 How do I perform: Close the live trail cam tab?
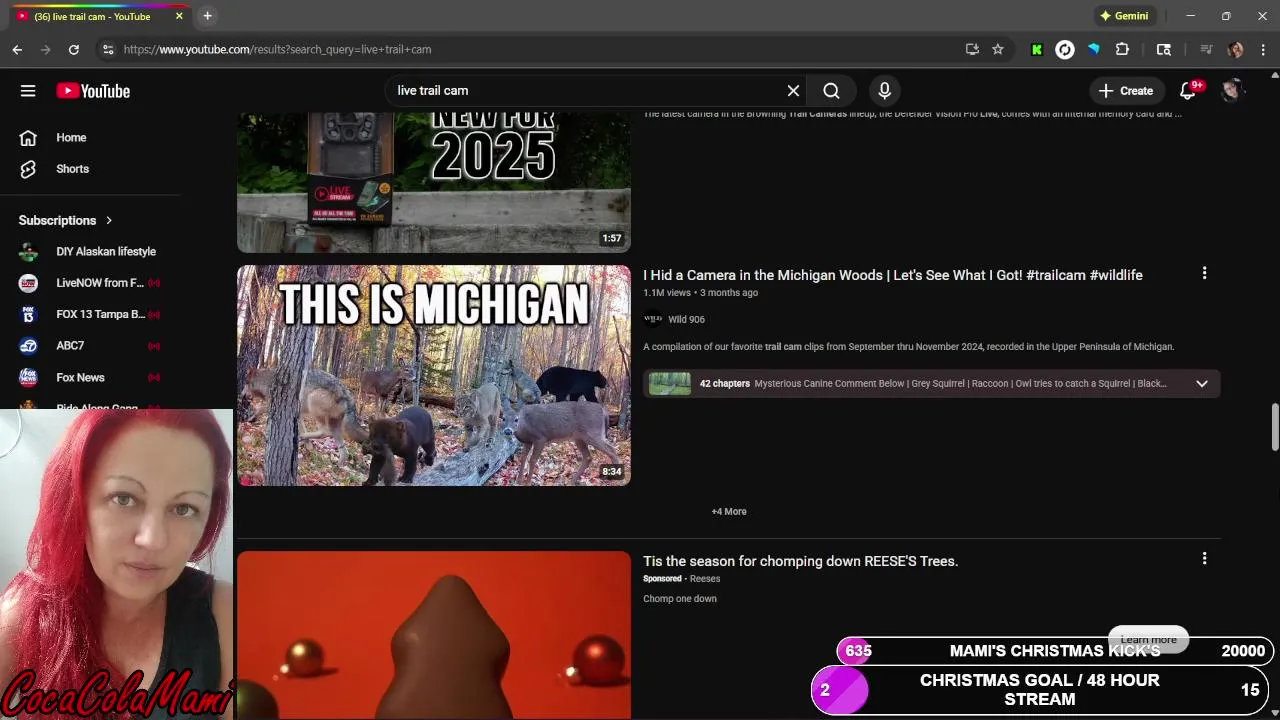click(x=179, y=16)
